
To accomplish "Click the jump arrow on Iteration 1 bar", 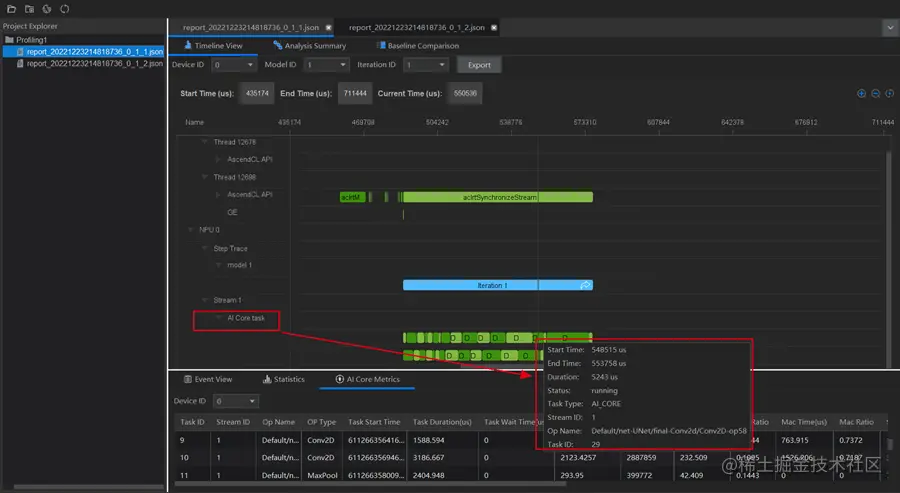I will click(585, 285).
